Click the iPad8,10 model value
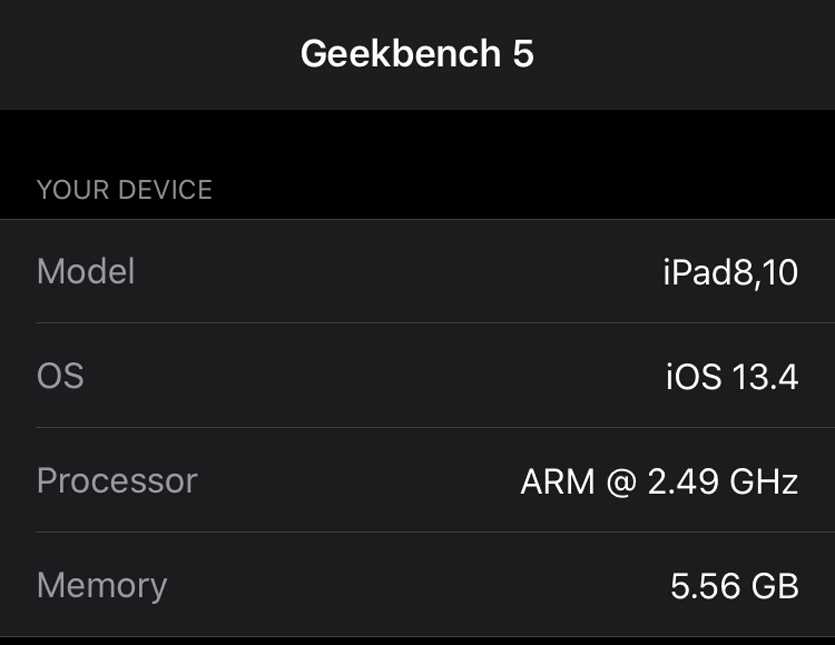The width and height of the screenshot is (835, 645). (x=730, y=272)
